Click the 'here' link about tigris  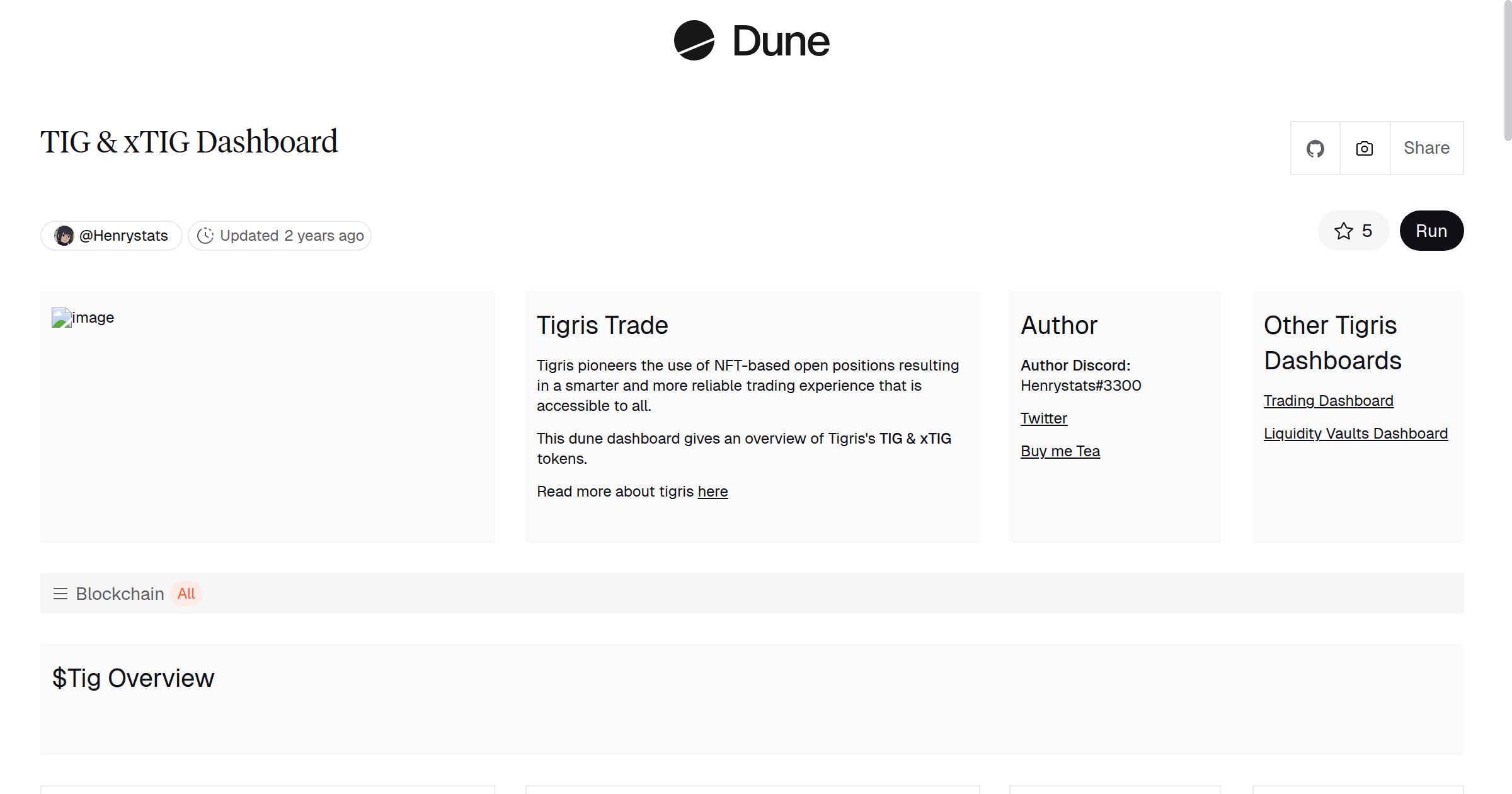(x=712, y=491)
